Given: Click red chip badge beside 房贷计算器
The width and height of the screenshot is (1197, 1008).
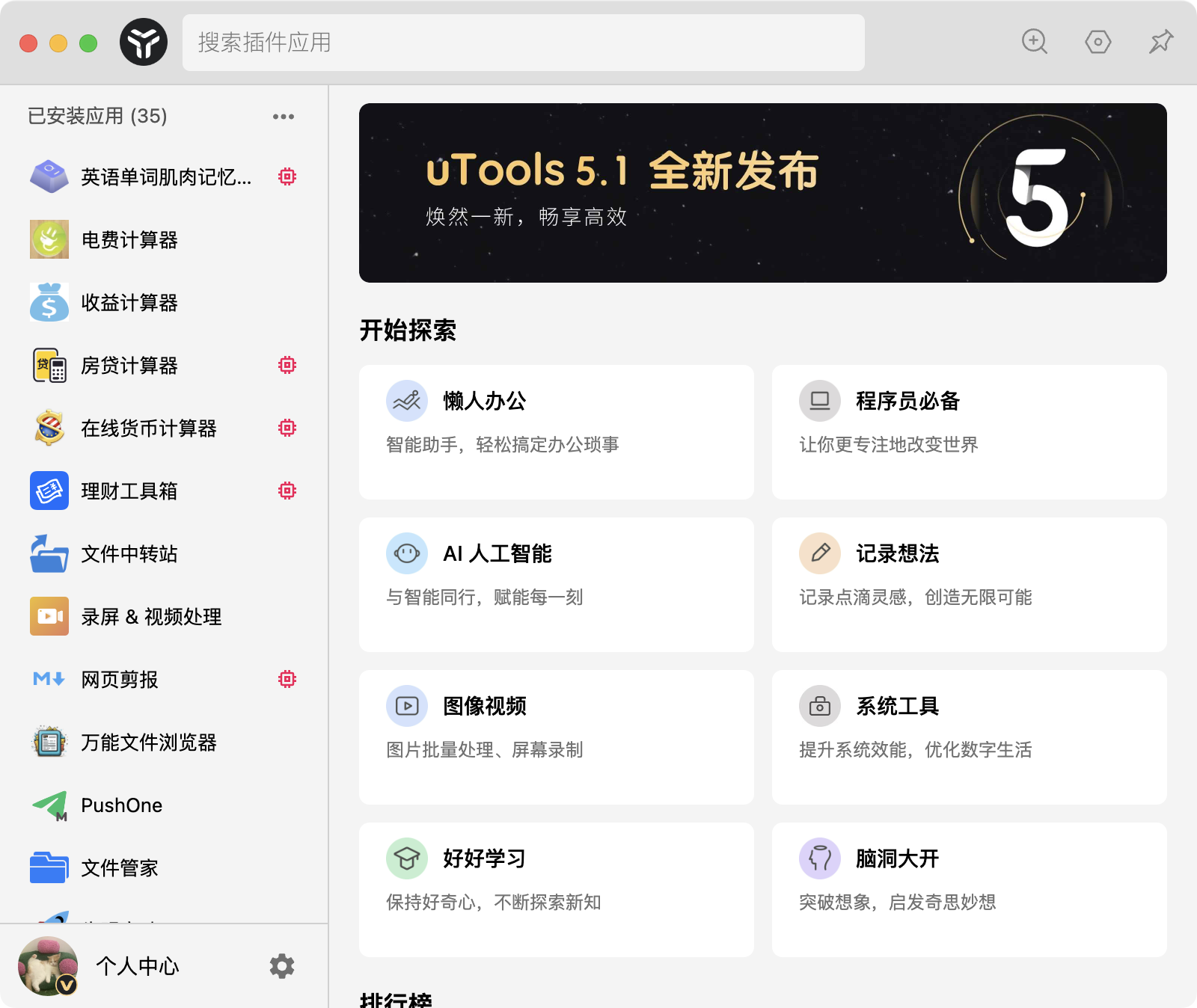Looking at the screenshot, I should pos(287,365).
